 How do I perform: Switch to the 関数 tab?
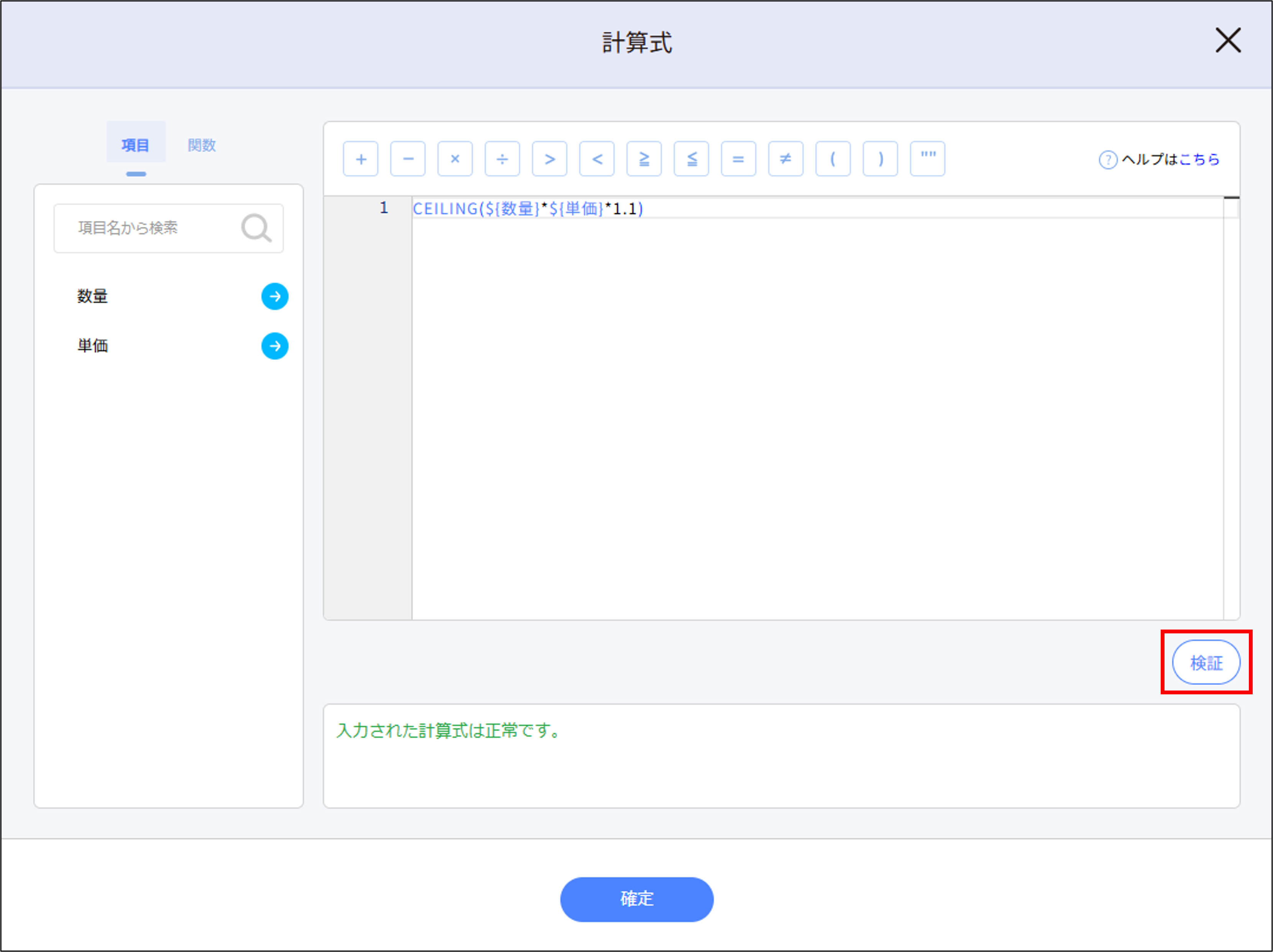tap(201, 145)
